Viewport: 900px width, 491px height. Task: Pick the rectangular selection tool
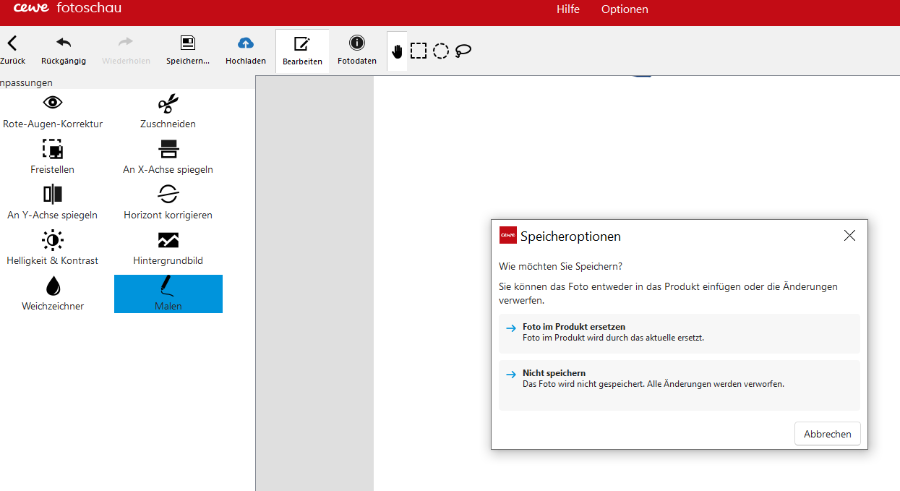(x=418, y=51)
